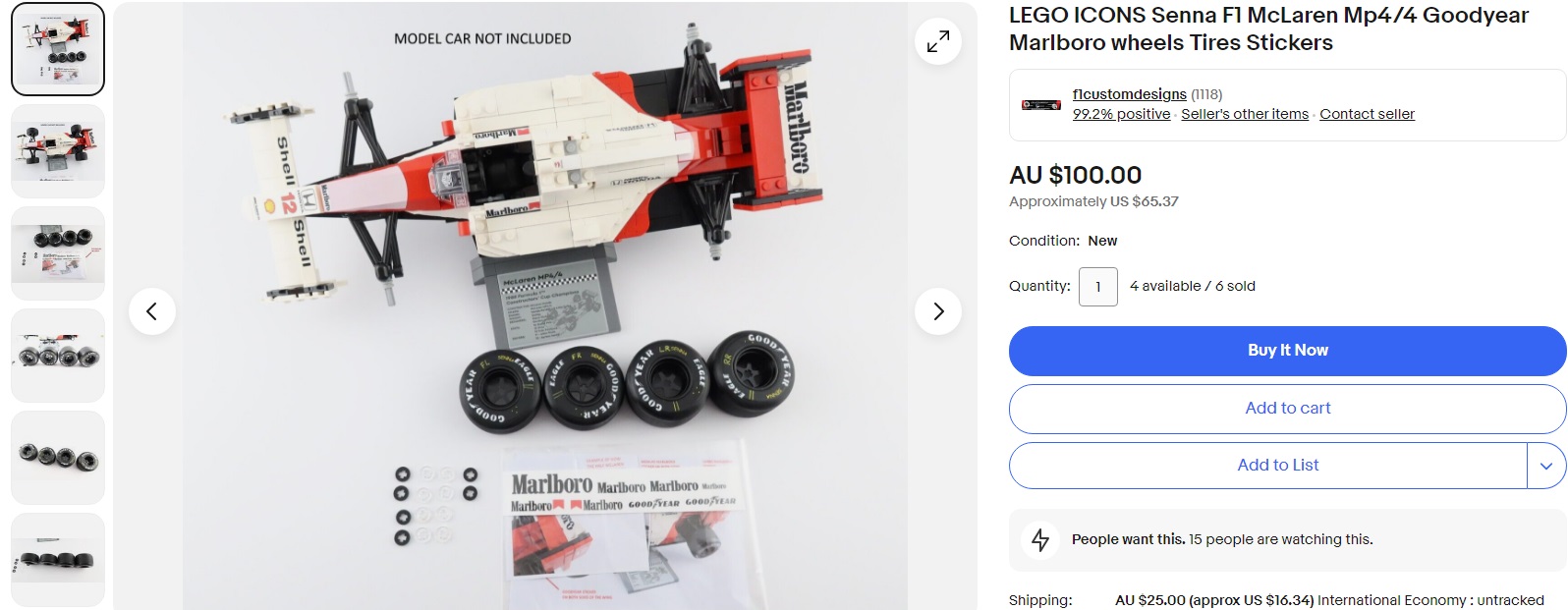Pick the sixth thumbnail of tires side view
Screen dimensions: 1568x610
point(58,560)
